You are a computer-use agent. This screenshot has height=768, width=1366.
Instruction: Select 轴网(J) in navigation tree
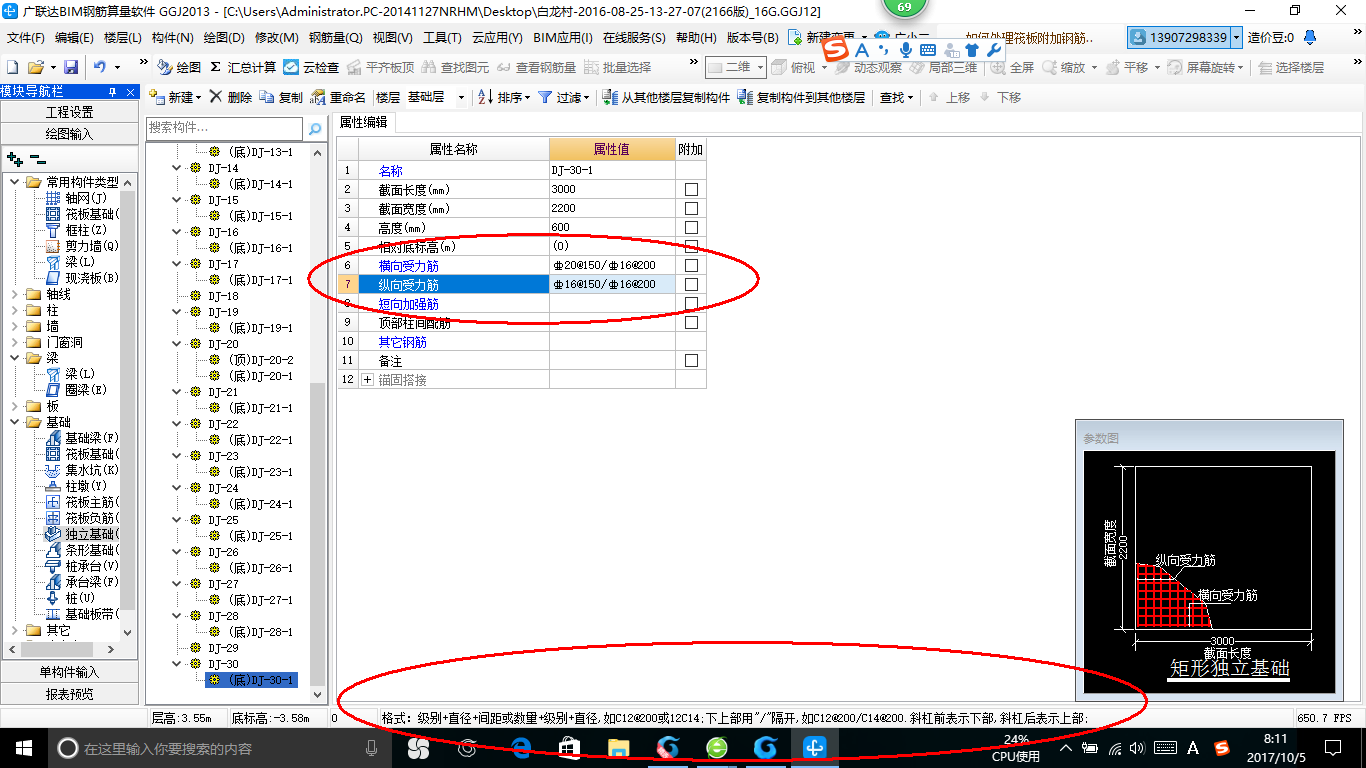click(76, 198)
